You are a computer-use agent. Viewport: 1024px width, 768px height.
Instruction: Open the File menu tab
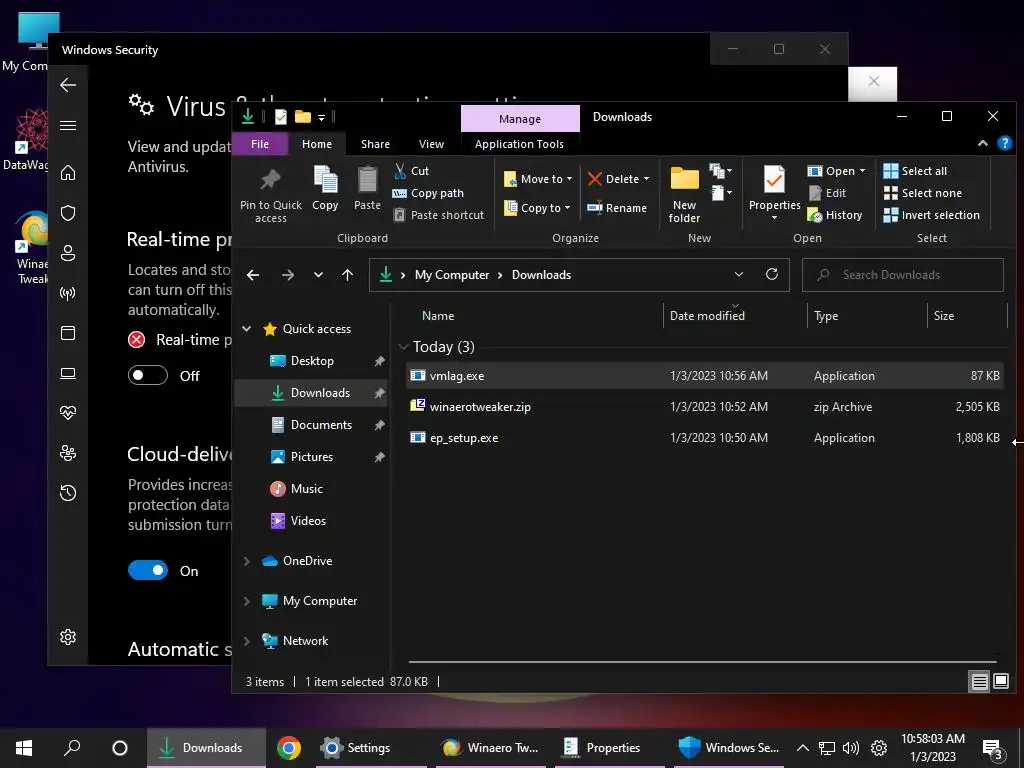click(260, 144)
